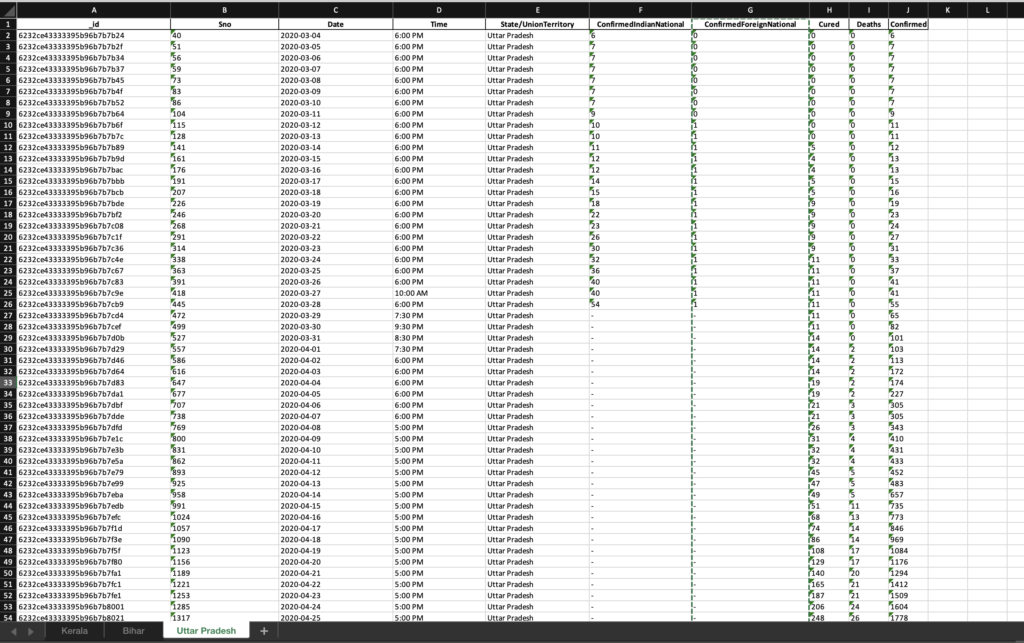Click the add new sheet plus button
The height and width of the screenshot is (643, 1024).
[x=264, y=631]
